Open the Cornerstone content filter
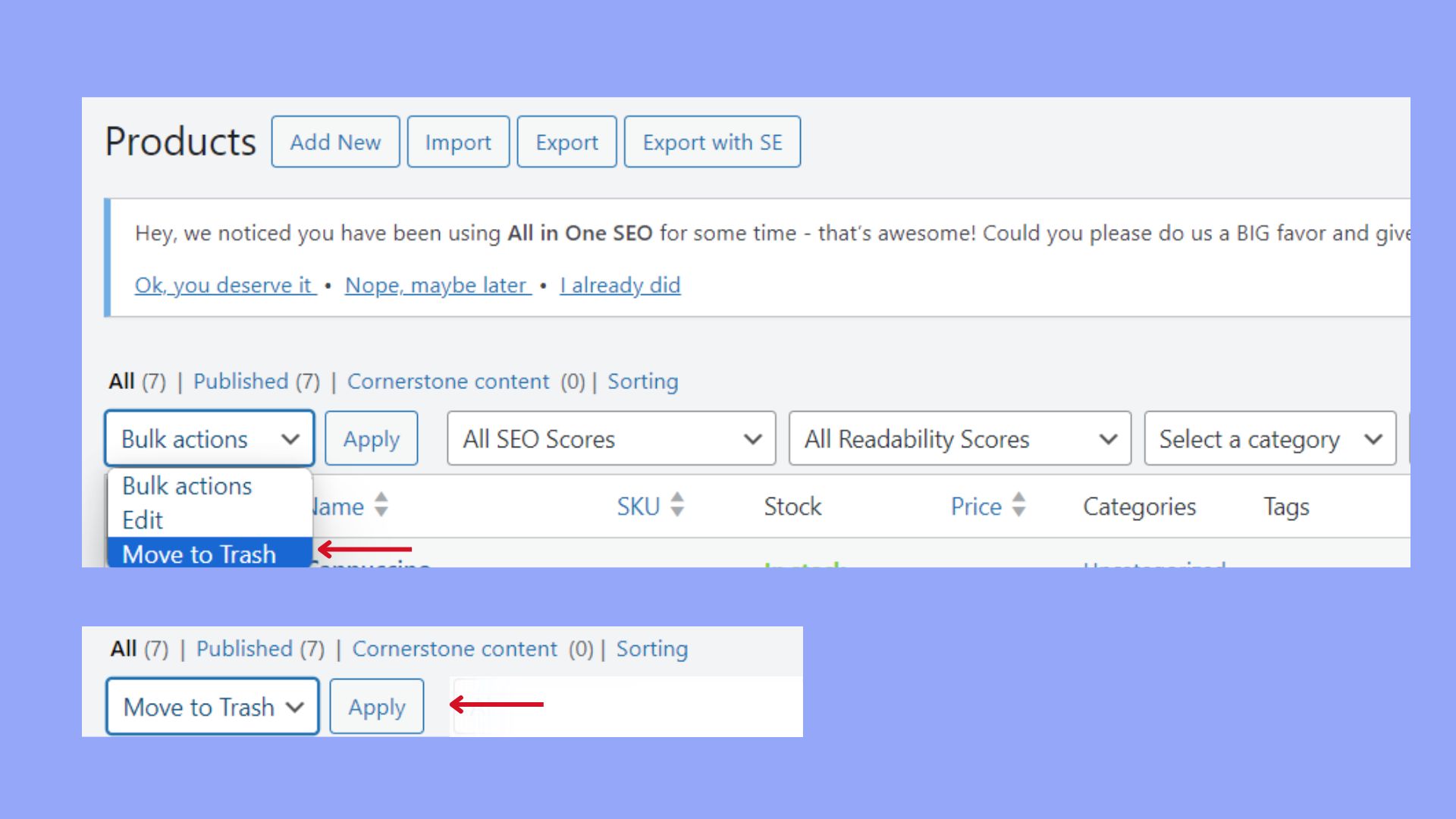Screen dimensions: 1456x819 (449, 381)
